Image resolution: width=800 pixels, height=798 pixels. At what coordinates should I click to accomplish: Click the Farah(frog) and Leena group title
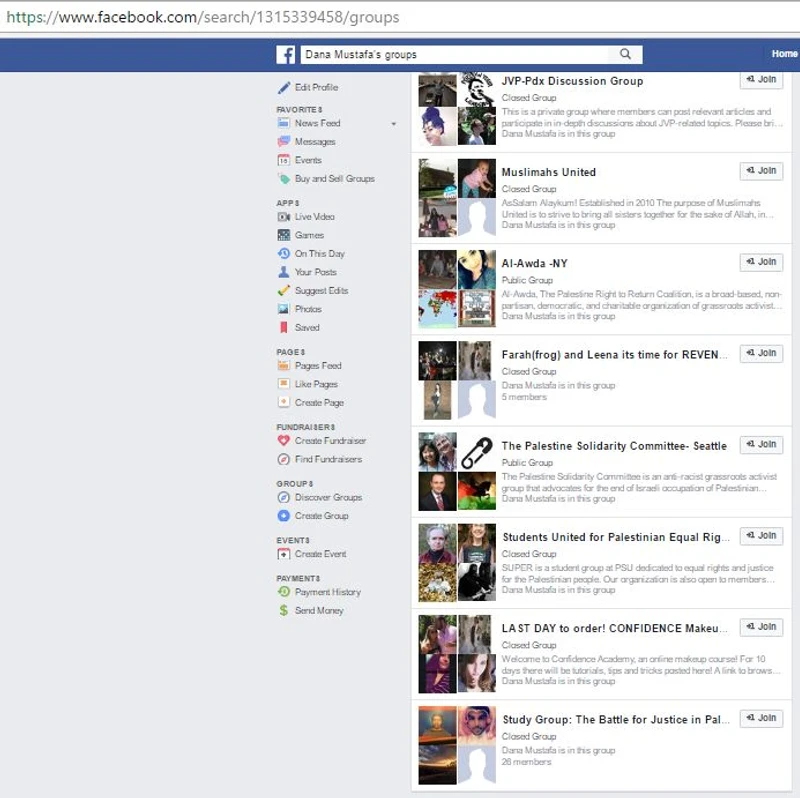click(x=614, y=355)
